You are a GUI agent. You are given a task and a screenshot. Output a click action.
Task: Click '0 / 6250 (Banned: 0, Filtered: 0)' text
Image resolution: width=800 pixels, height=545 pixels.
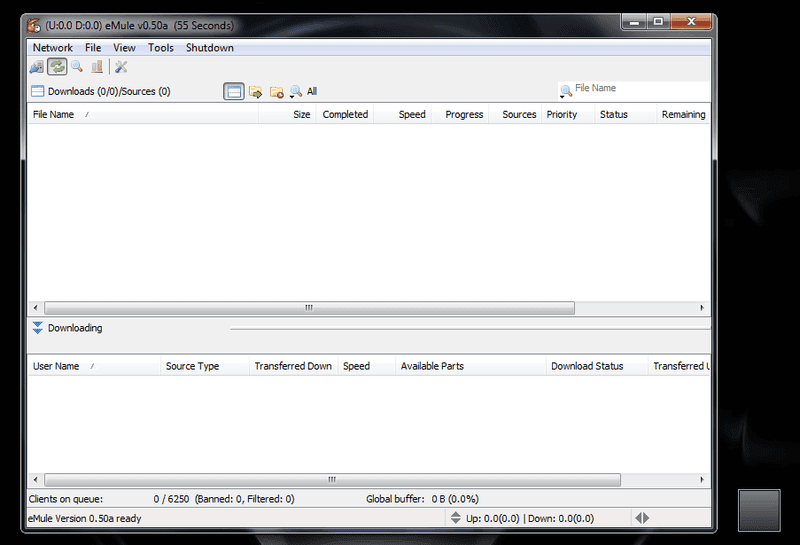(224, 499)
